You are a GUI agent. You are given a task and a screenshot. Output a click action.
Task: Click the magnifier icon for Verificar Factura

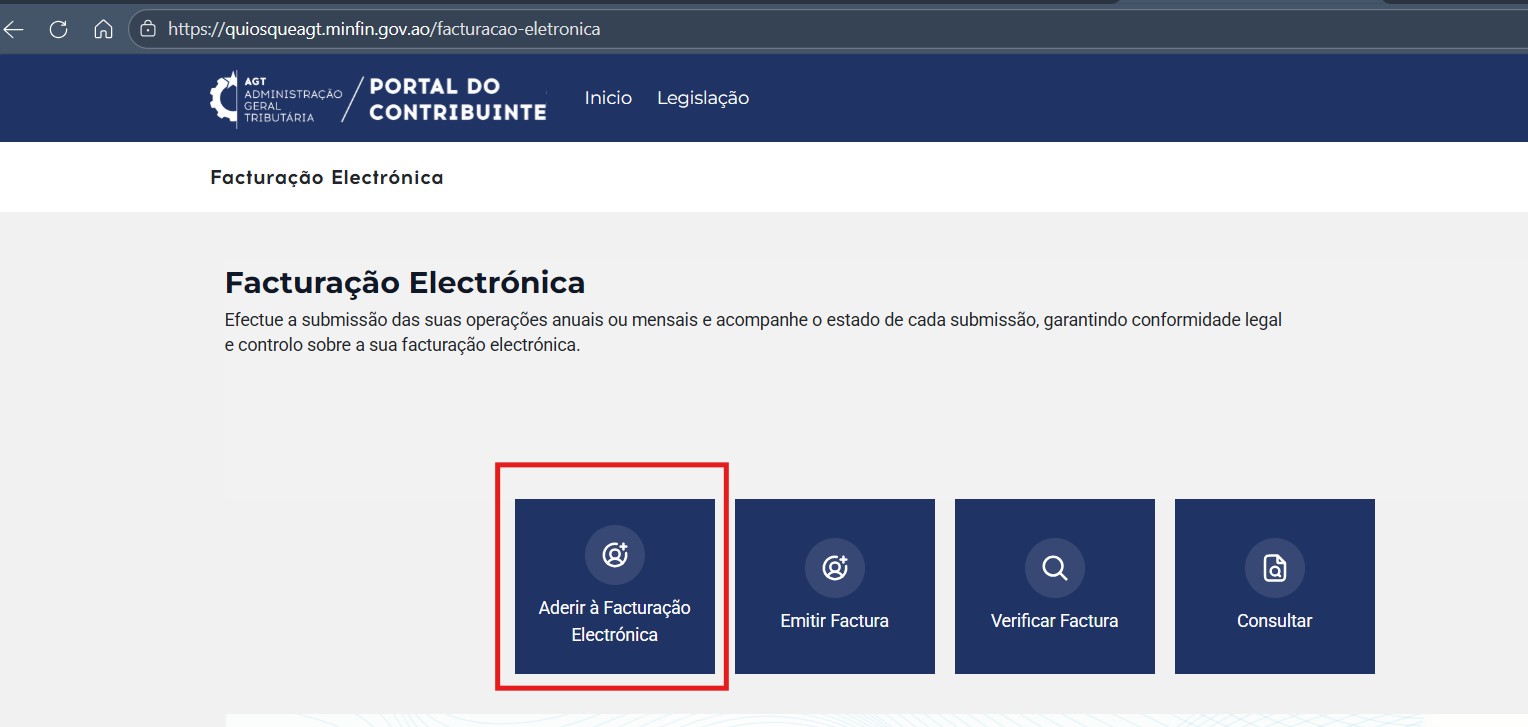tap(1055, 568)
